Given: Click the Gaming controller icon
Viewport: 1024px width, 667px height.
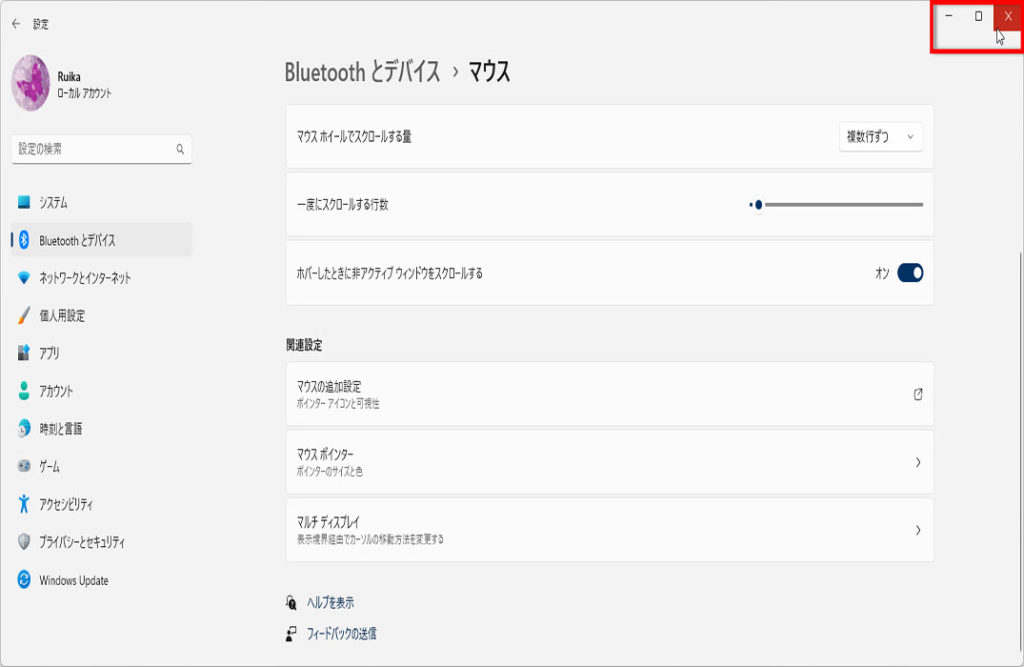Looking at the screenshot, I should pyautogui.click(x=24, y=466).
